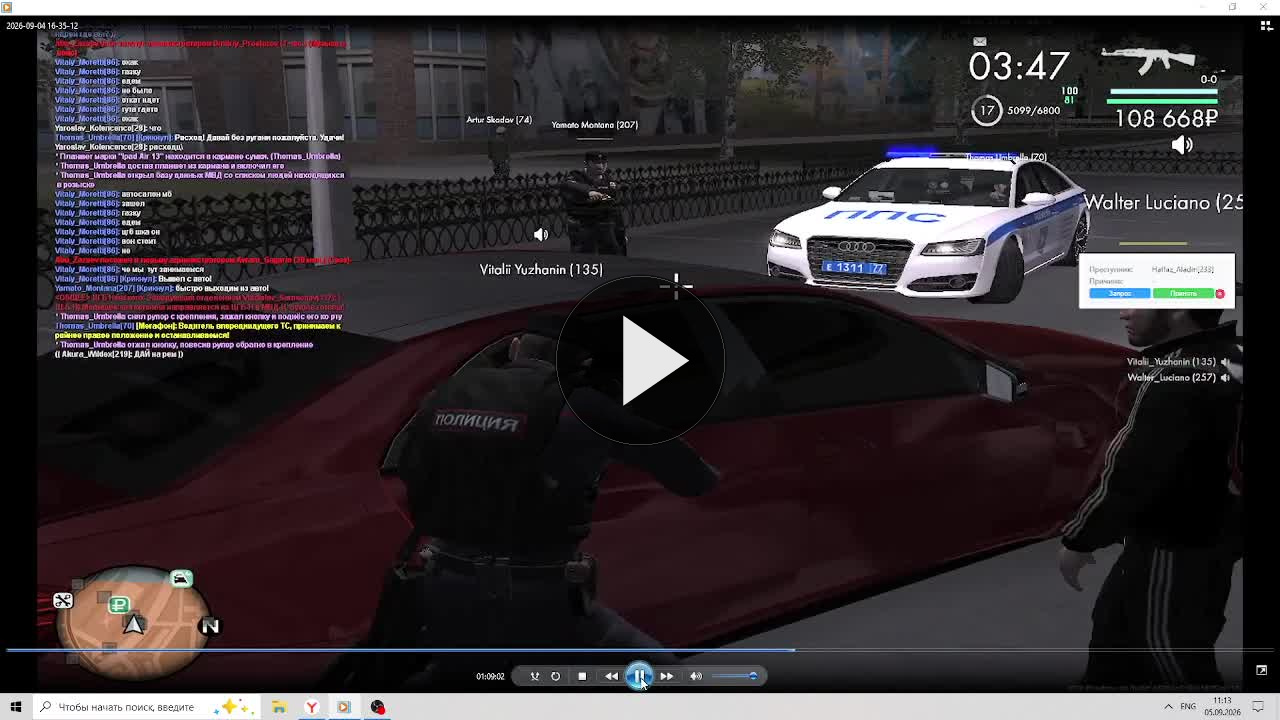Switch video to full screen view

(1261, 670)
